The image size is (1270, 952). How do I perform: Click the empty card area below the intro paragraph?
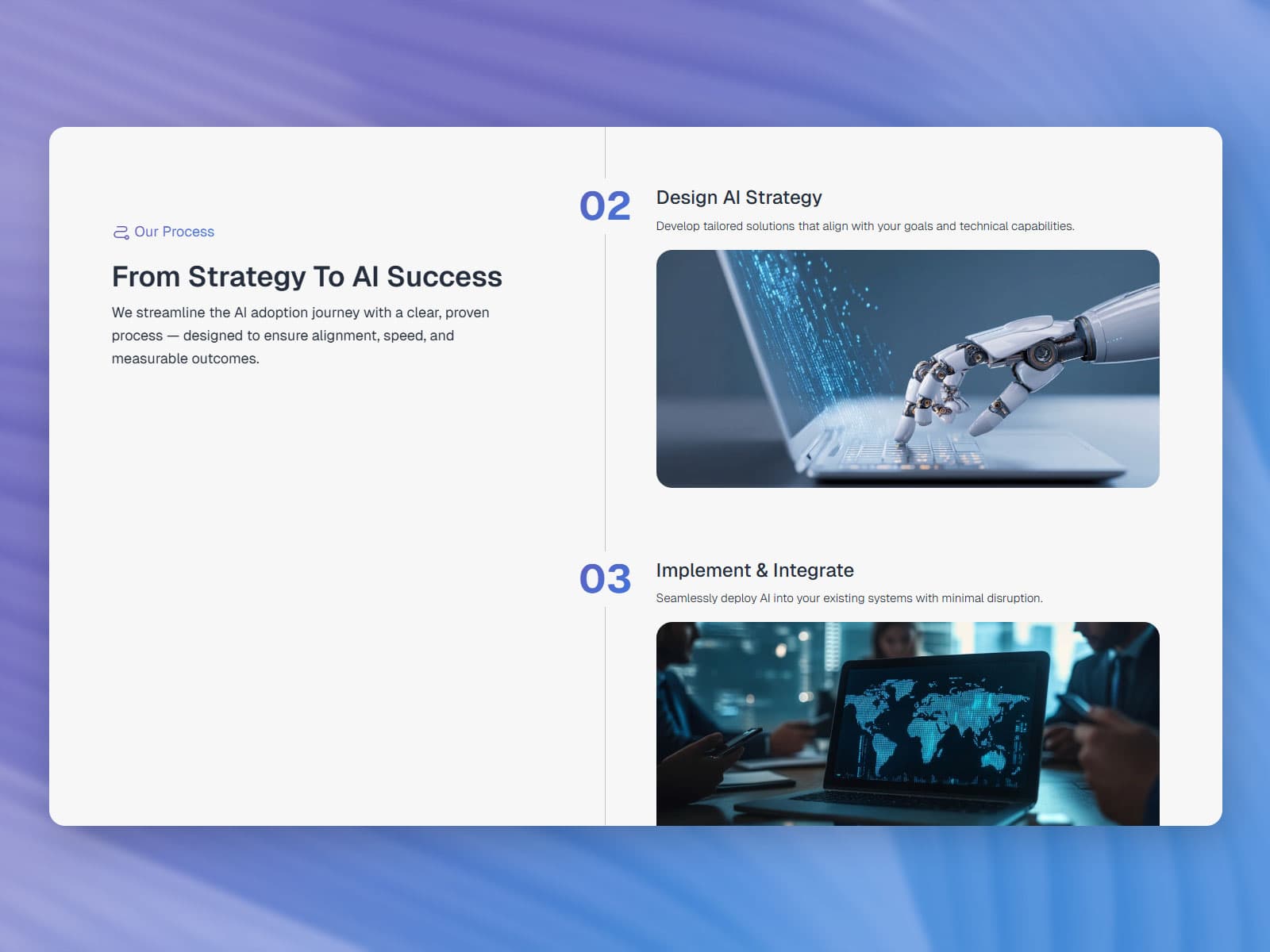(x=317, y=595)
